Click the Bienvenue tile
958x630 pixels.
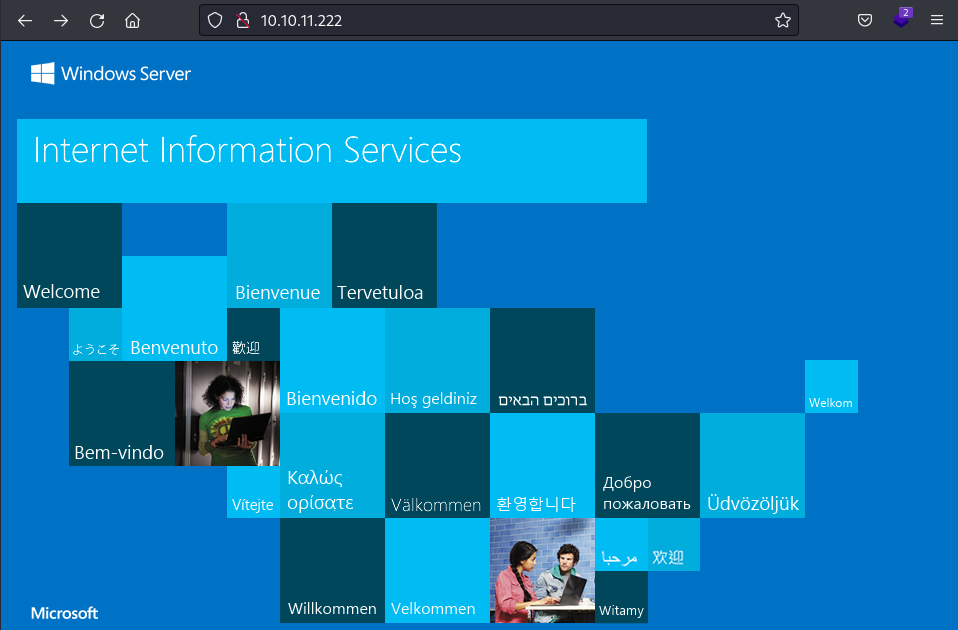(x=279, y=255)
